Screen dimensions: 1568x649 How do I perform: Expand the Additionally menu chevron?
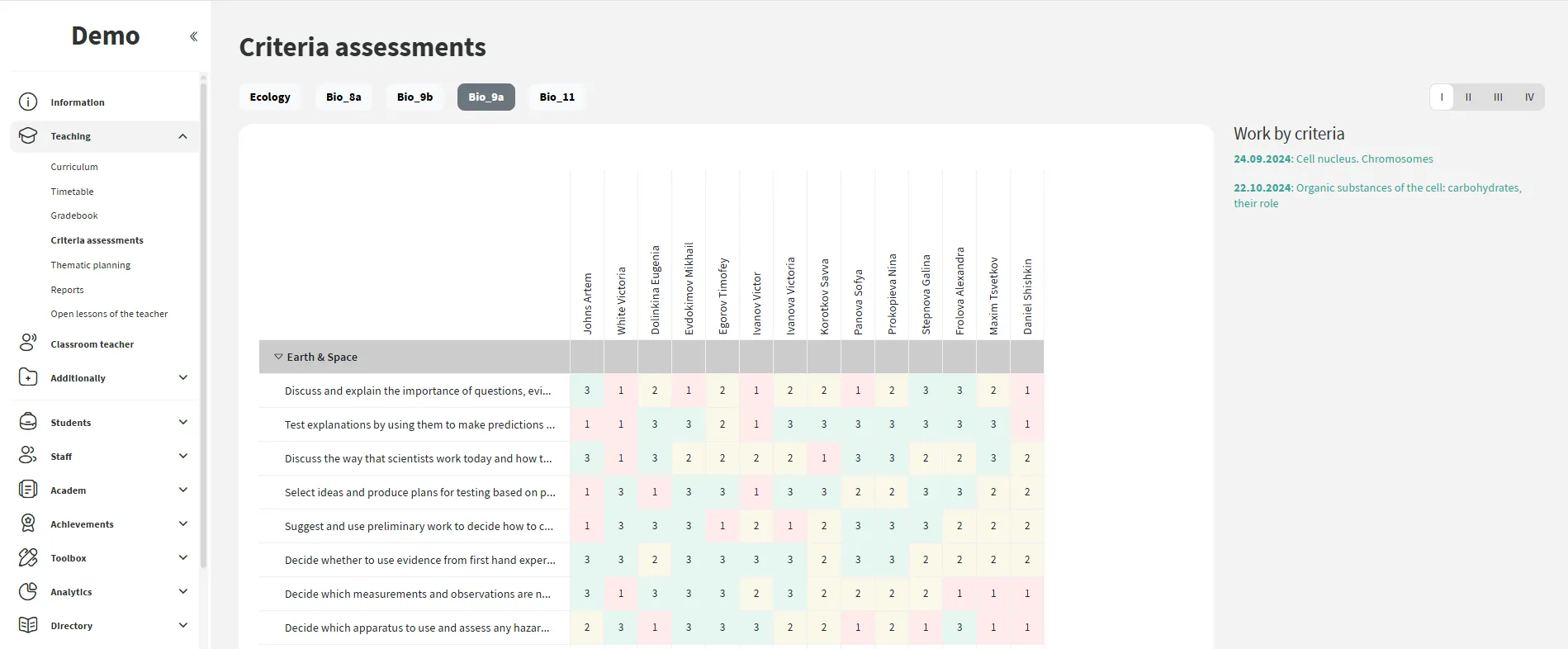(x=182, y=377)
